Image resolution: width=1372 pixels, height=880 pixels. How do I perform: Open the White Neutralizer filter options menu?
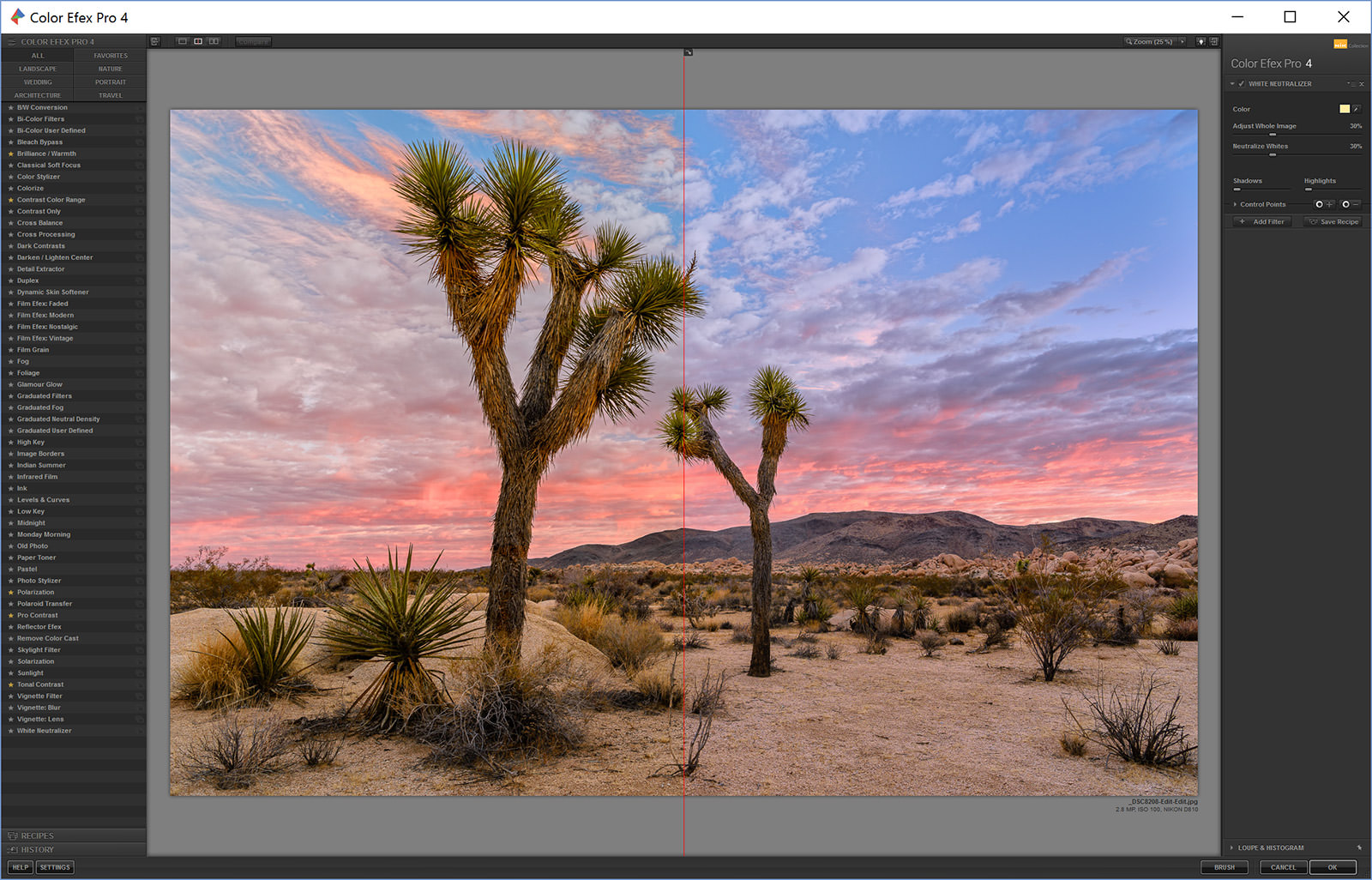coord(1352,84)
